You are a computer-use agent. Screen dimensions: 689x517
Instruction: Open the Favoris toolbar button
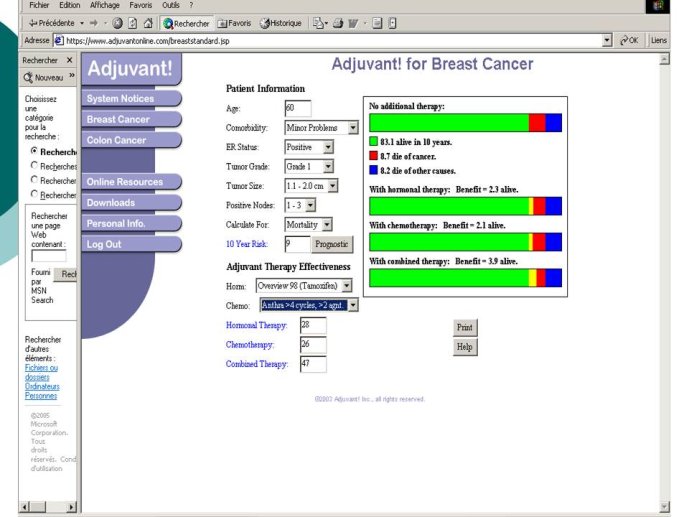click(234, 23)
